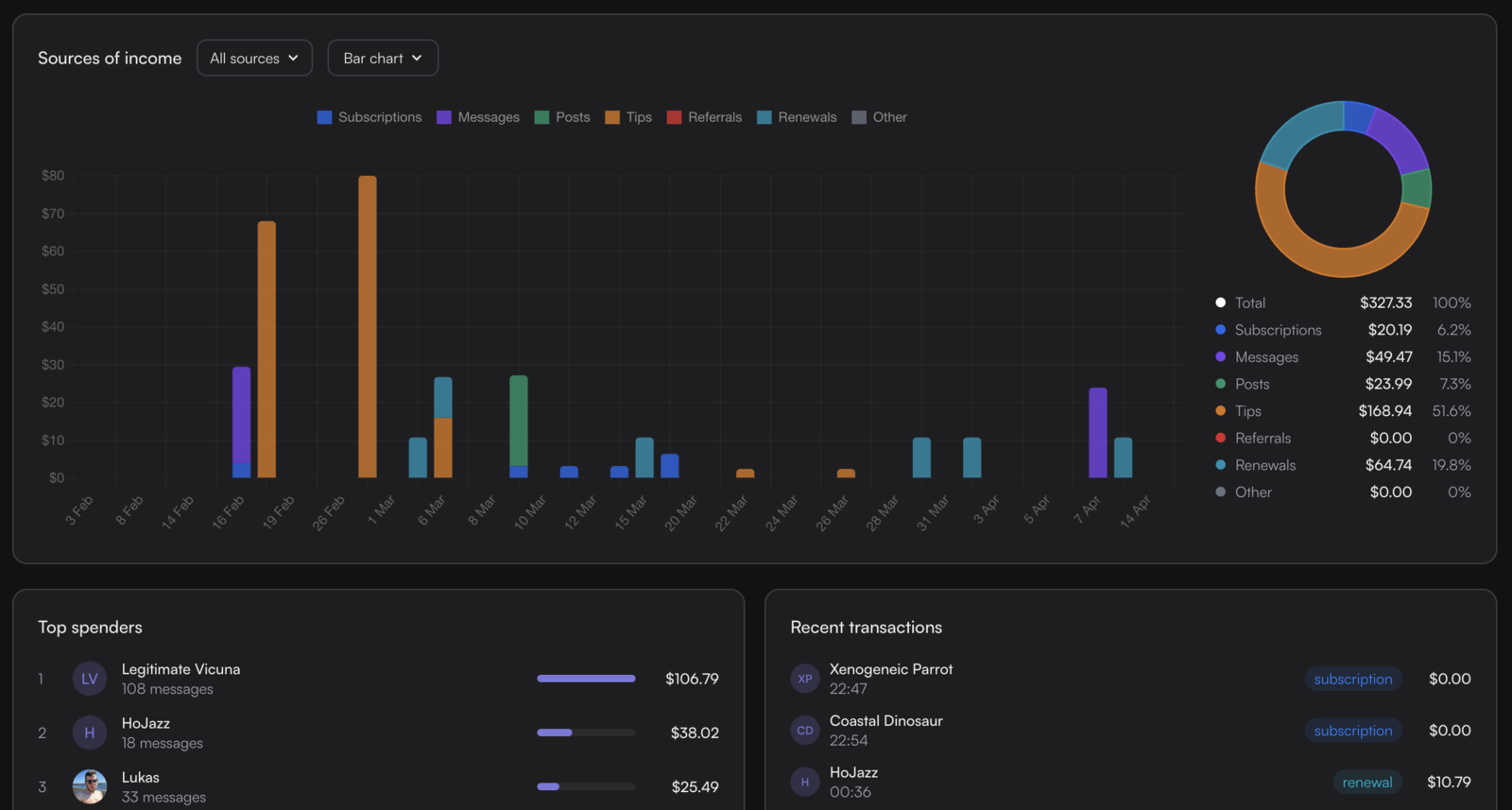Click the 33 messages label
Viewport: 1512px width, 810px height.
click(x=163, y=797)
